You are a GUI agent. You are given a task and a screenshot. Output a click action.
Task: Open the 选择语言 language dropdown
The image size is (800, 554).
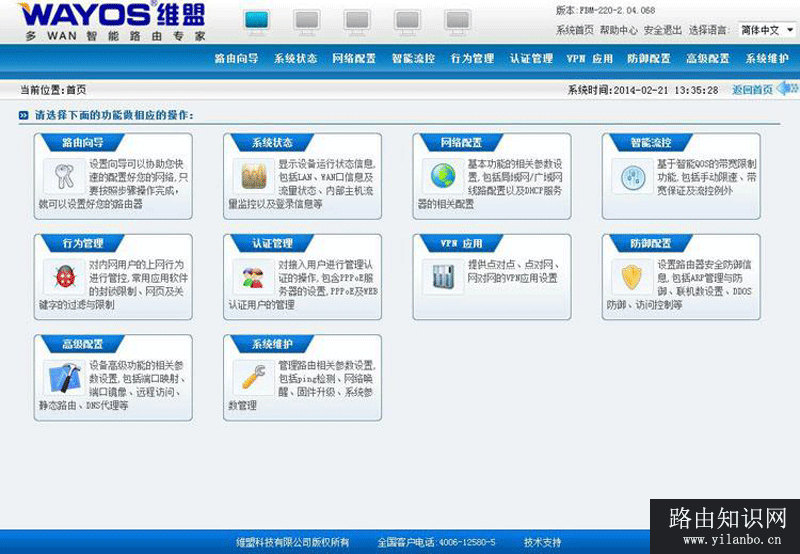[x=766, y=30]
